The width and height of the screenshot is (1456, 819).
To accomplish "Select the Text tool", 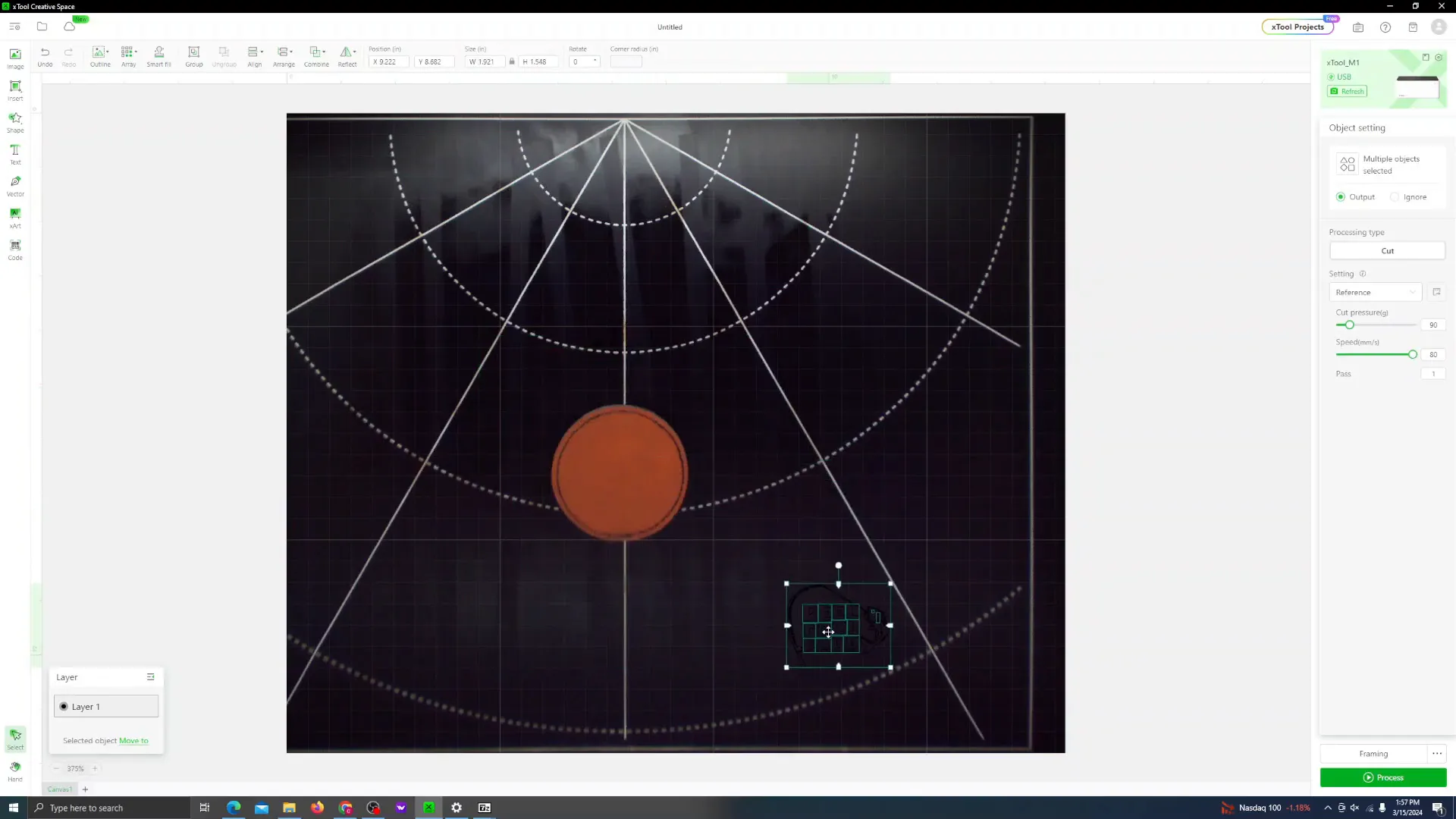I will (15, 153).
